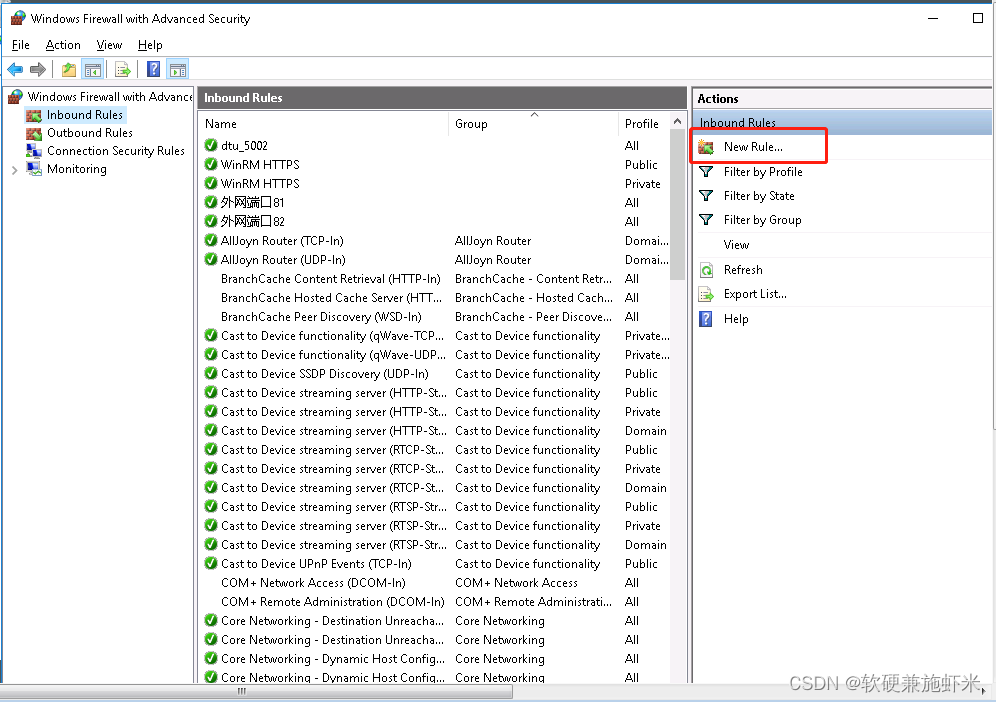Click the Filter by Group funnel icon
This screenshot has height=702, width=996.
[706, 220]
